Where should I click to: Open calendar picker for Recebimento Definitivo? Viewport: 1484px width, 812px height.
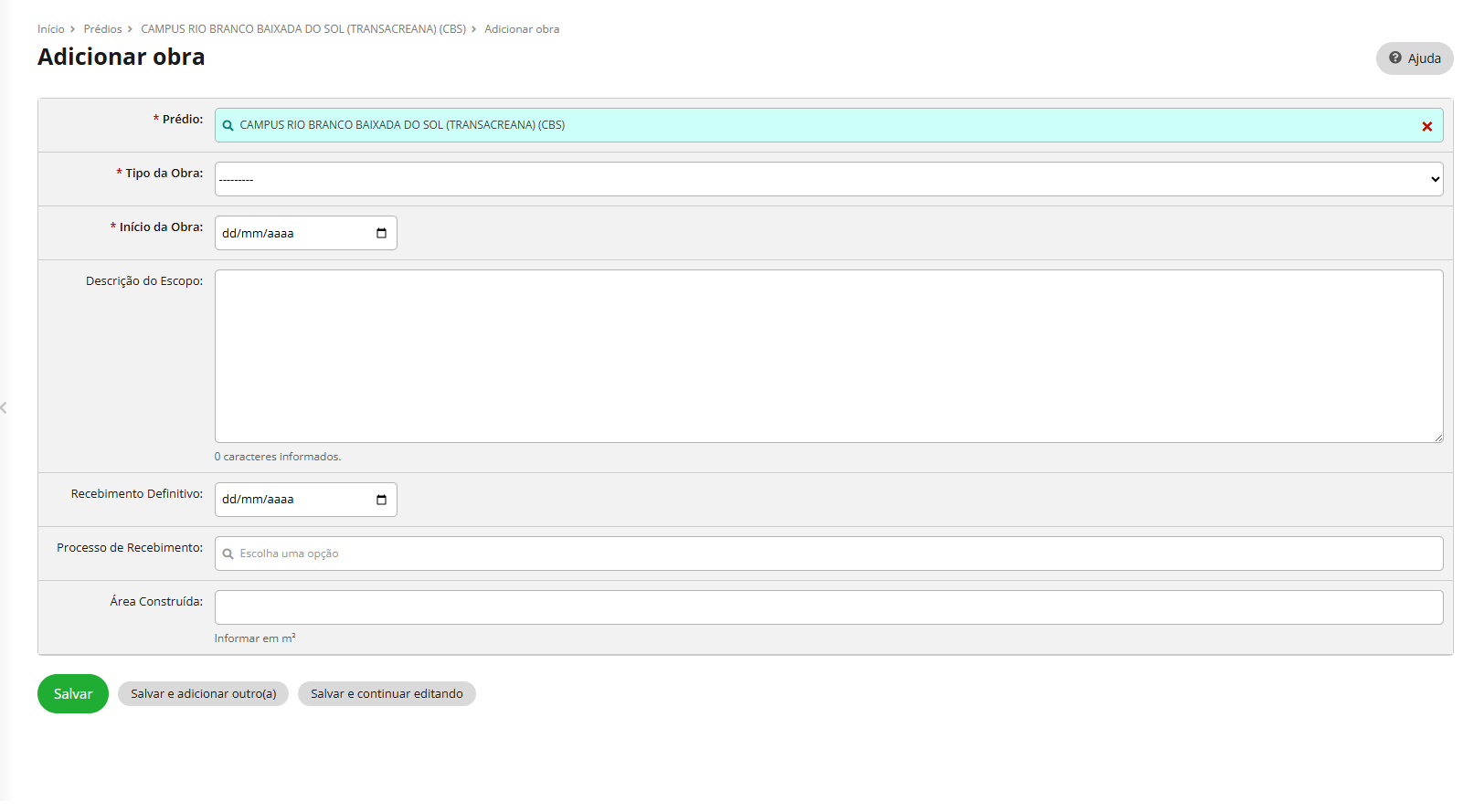(381, 500)
